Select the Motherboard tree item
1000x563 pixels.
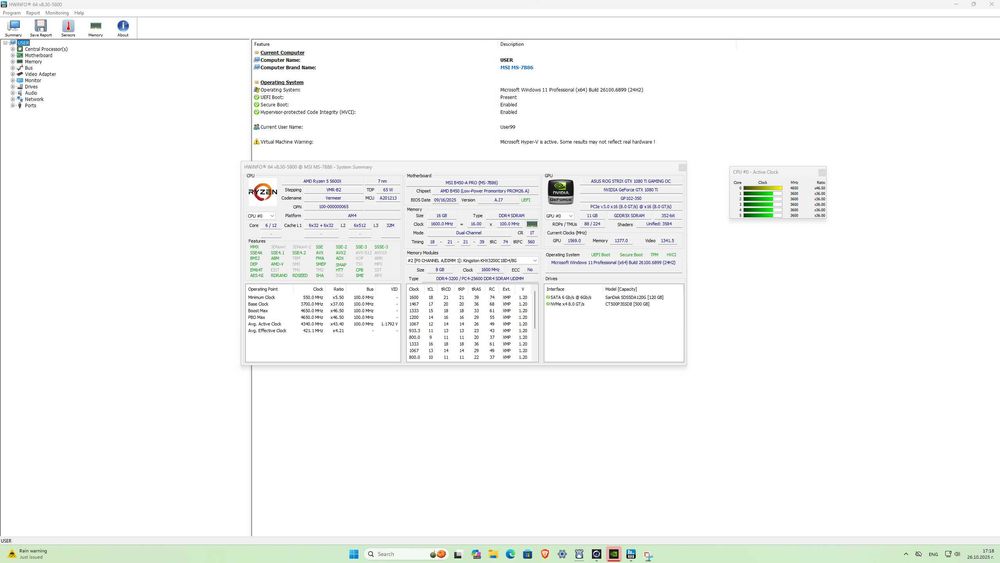(40, 55)
